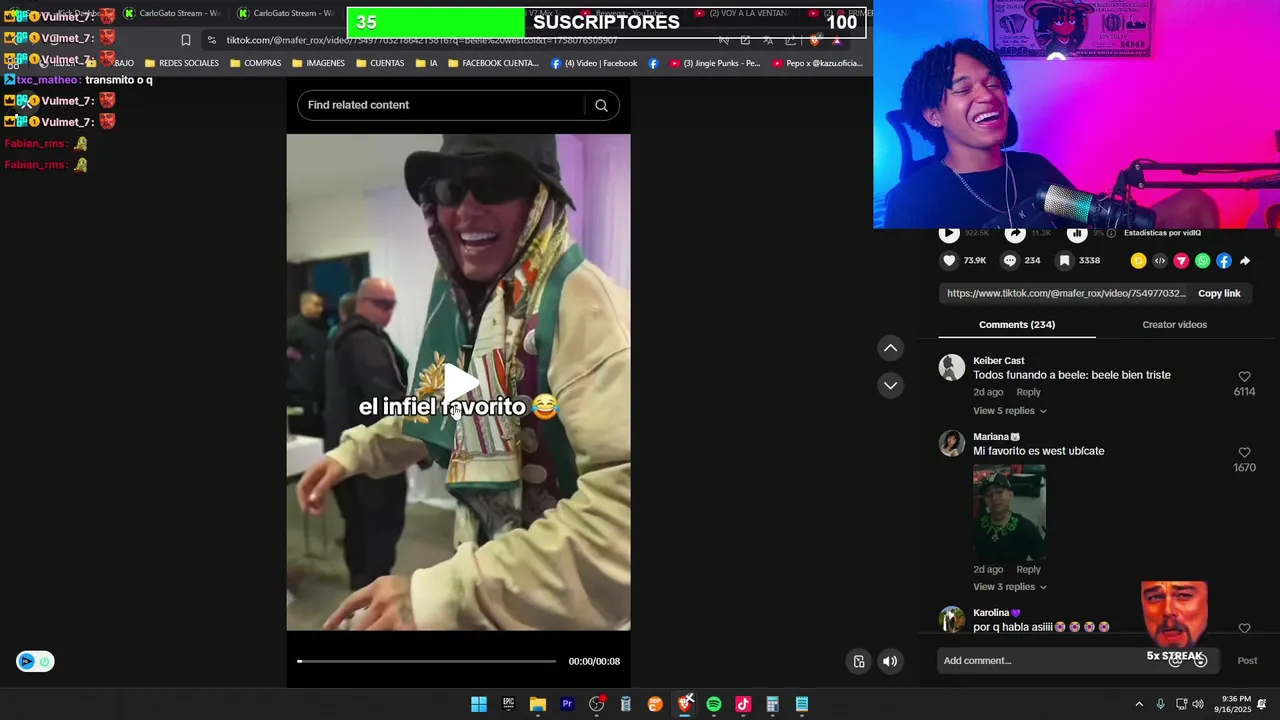Click the yellow repost icon
Image resolution: width=1280 pixels, height=720 pixels.
tap(1138, 261)
